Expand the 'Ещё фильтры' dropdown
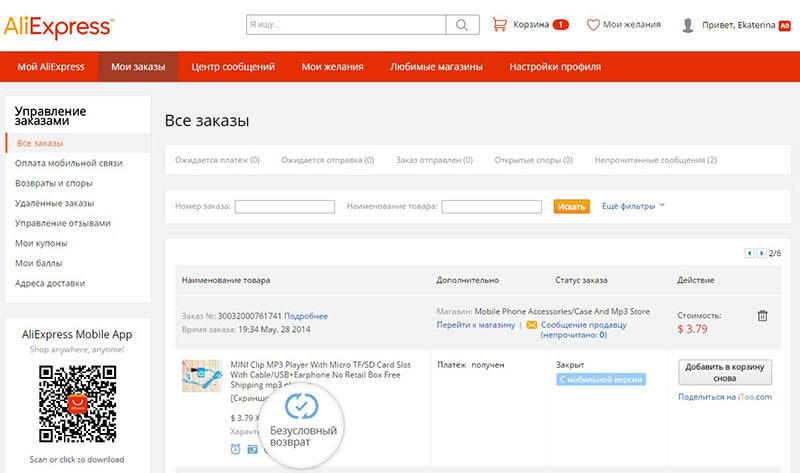 [x=633, y=206]
